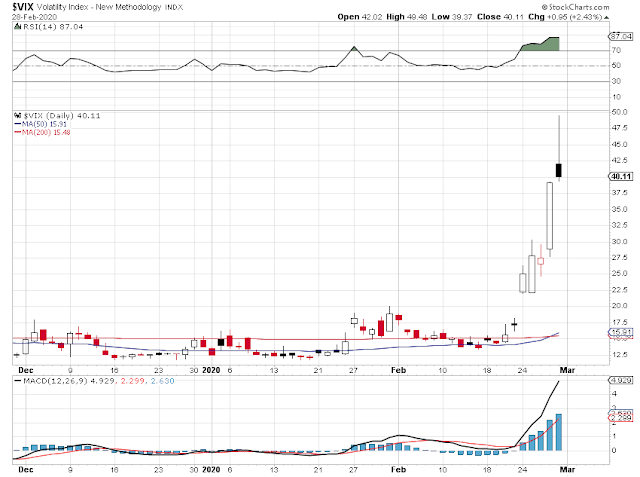
Task: Click the 42.5 price axis label
Action: (x=619, y=160)
